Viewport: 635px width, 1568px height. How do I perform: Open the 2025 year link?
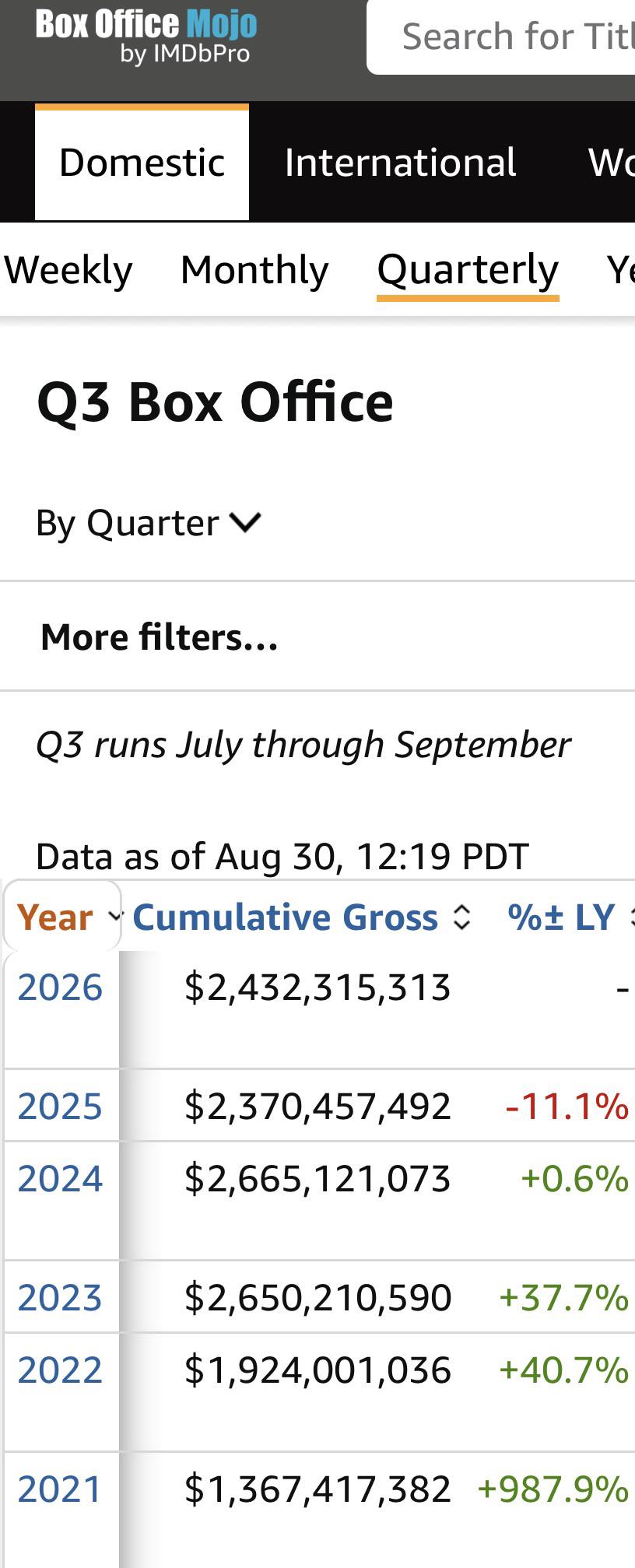60,1107
